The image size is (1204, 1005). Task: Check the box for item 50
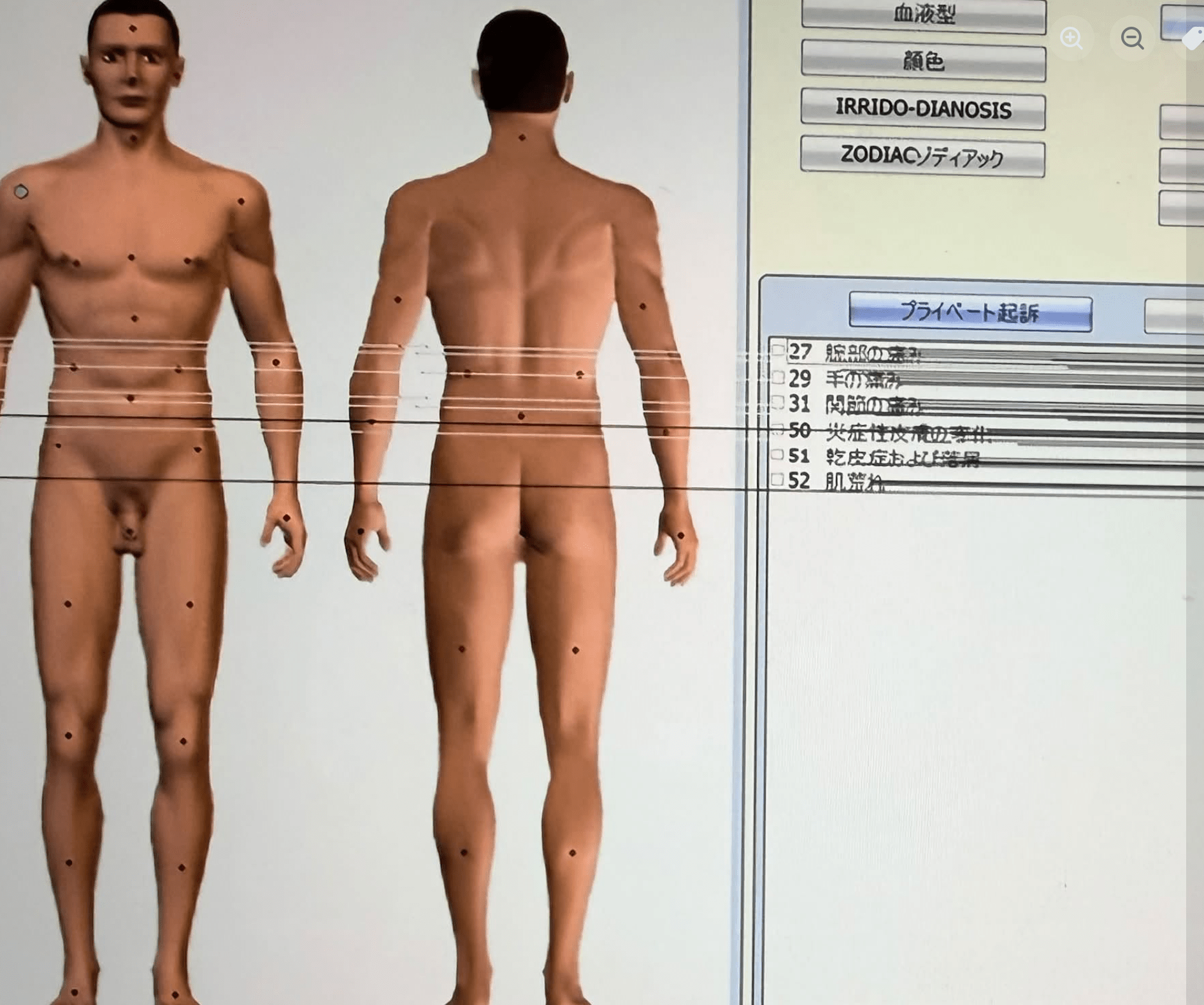(x=777, y=429)
